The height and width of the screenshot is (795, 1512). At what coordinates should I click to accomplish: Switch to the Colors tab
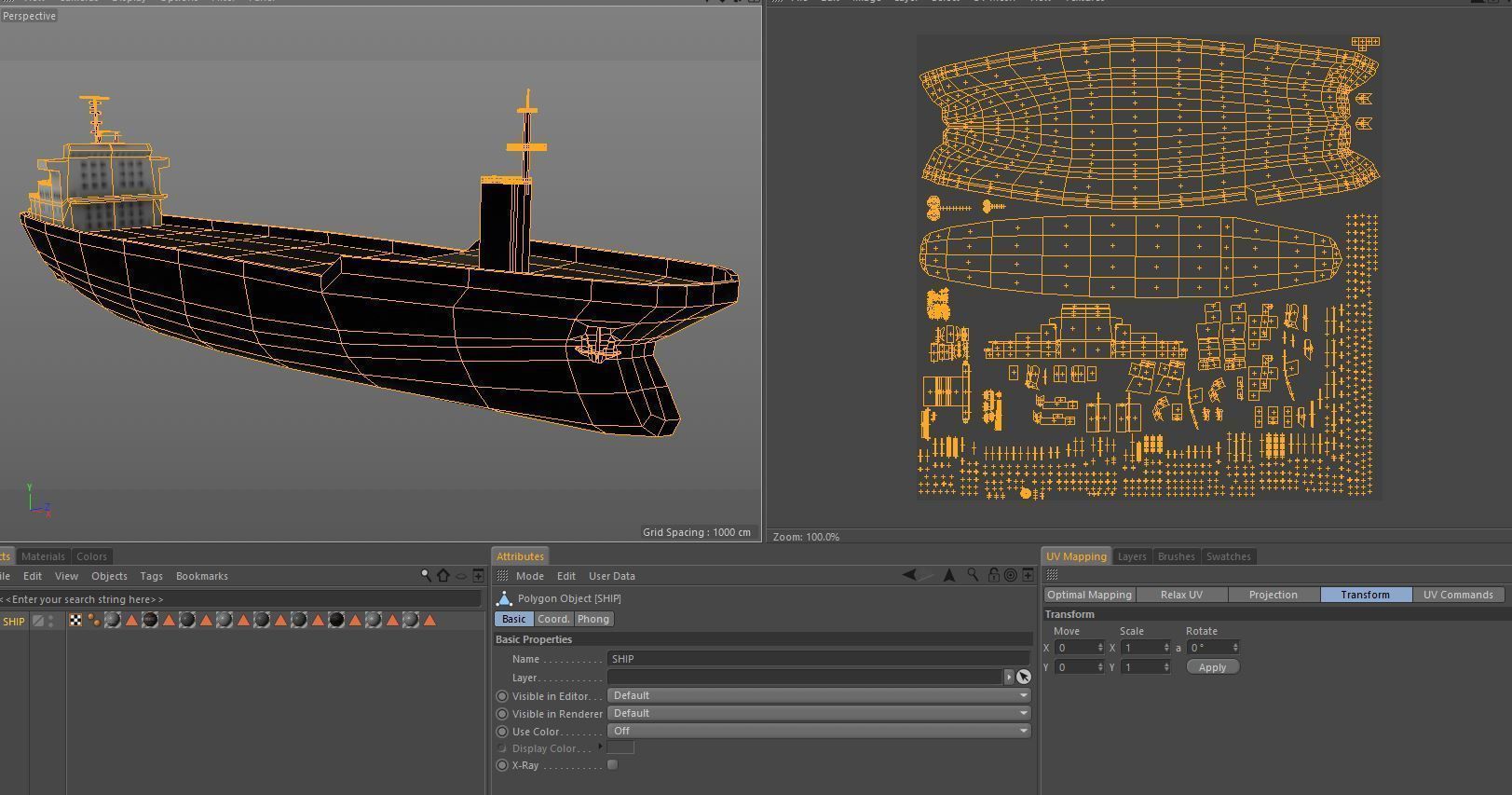pyautogui.click(x=91, y=556)
